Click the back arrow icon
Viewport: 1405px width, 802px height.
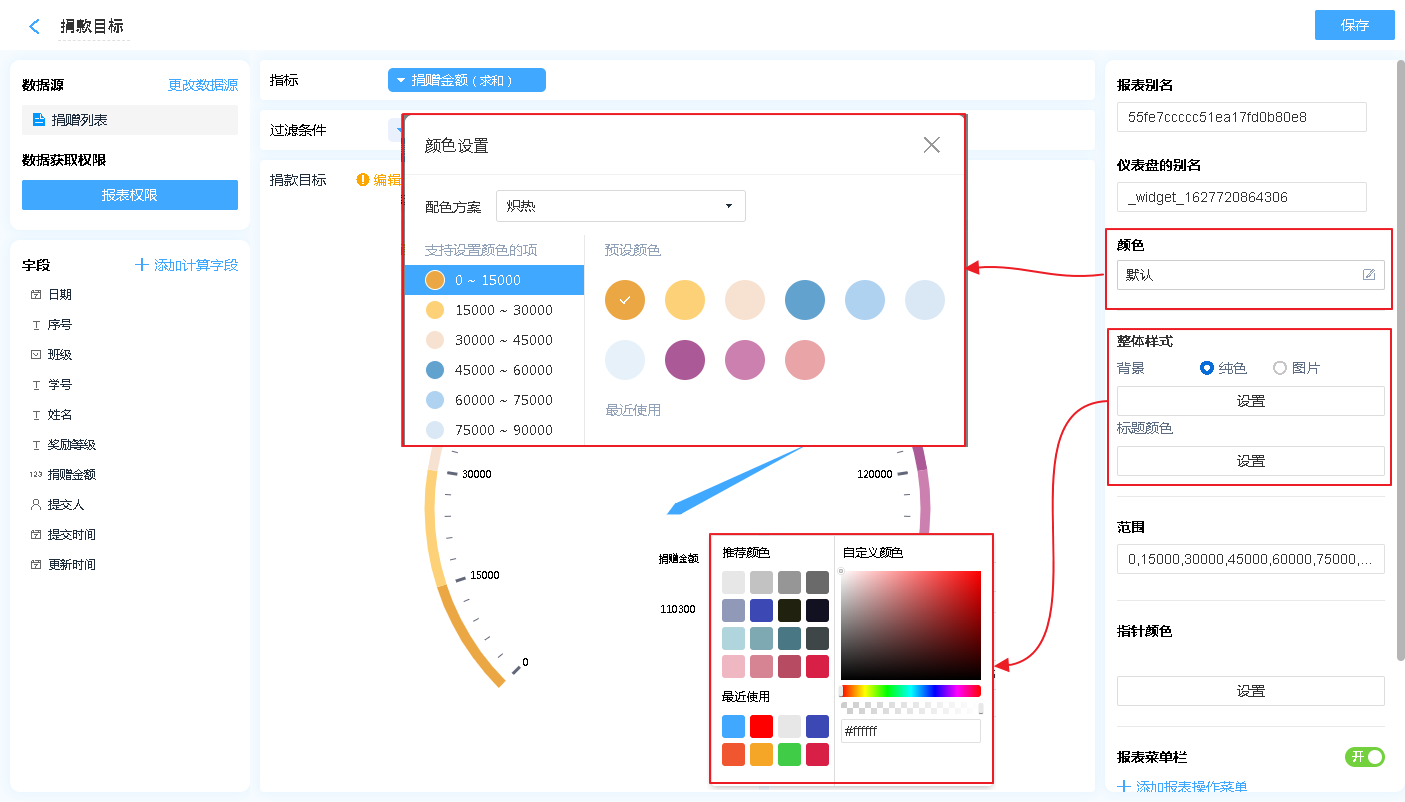[x=35, y=27]
